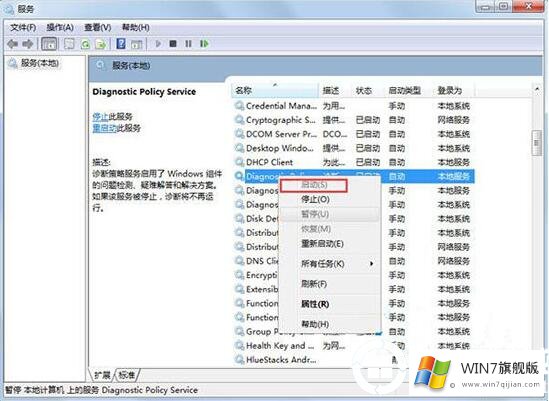This screenshot has width=549, height=401.
Task: Select the BlueStacks Andr... service name
Action: point(281,360)
